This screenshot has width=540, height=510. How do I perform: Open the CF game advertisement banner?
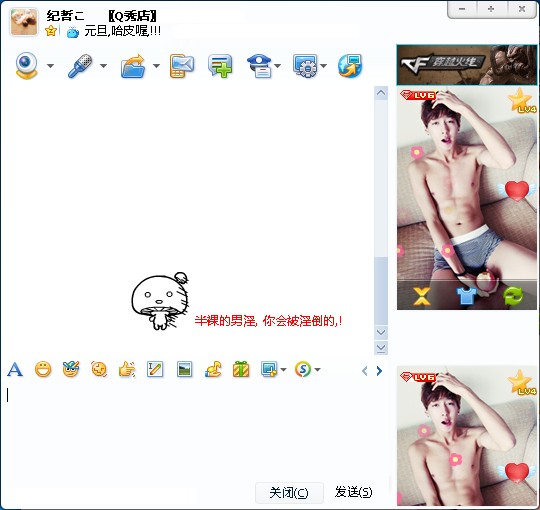point(467,65)
